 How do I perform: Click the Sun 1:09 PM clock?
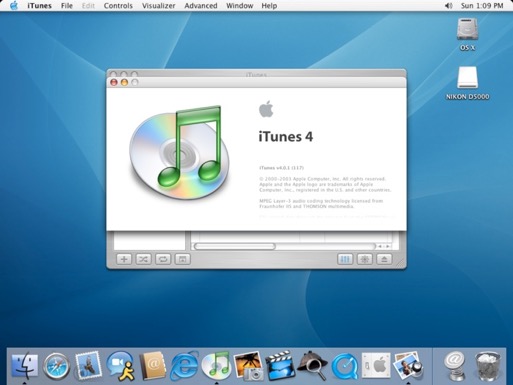coord(482,6)
